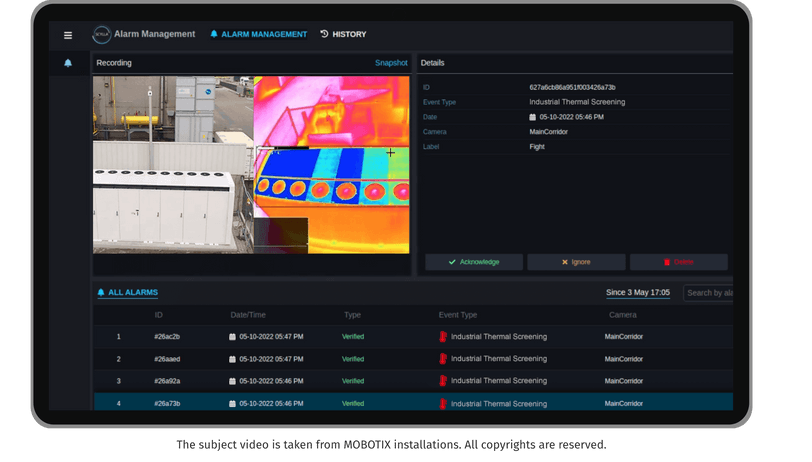
Task: Click the Type column header
Action: [352, 315]
